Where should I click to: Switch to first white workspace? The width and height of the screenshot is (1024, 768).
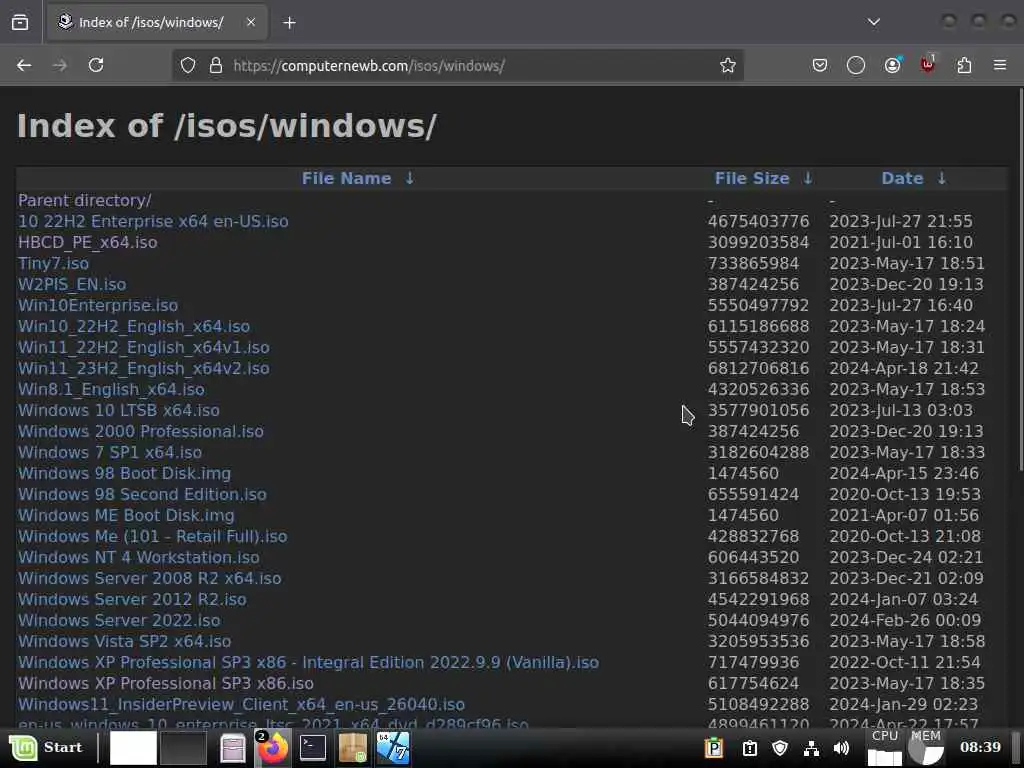pos(133,747)
